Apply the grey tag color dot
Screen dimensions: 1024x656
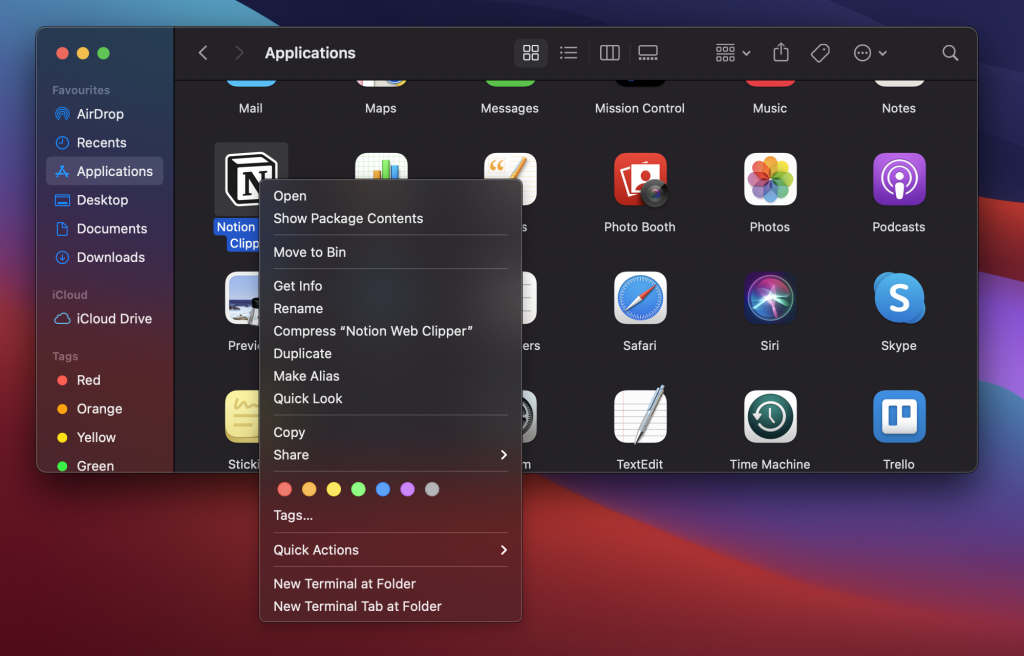click(432, 489)
